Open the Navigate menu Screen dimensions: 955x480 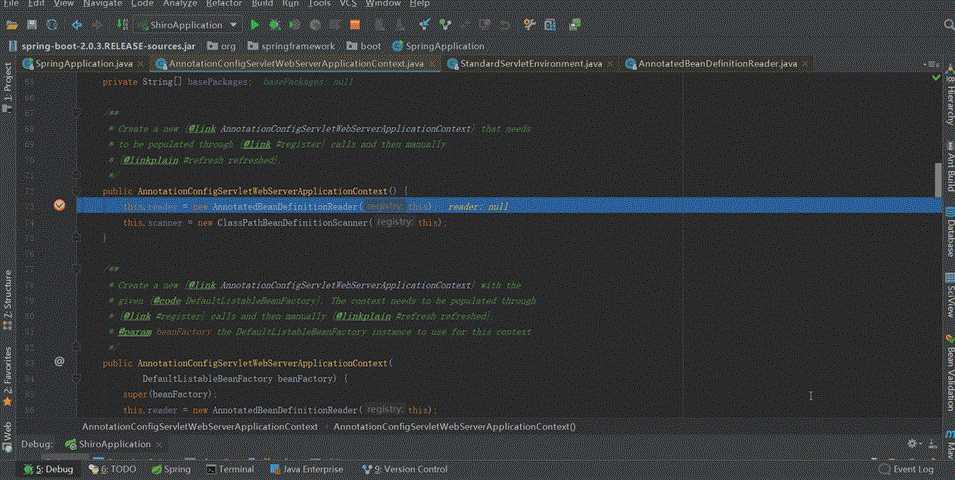pos(102,3)
